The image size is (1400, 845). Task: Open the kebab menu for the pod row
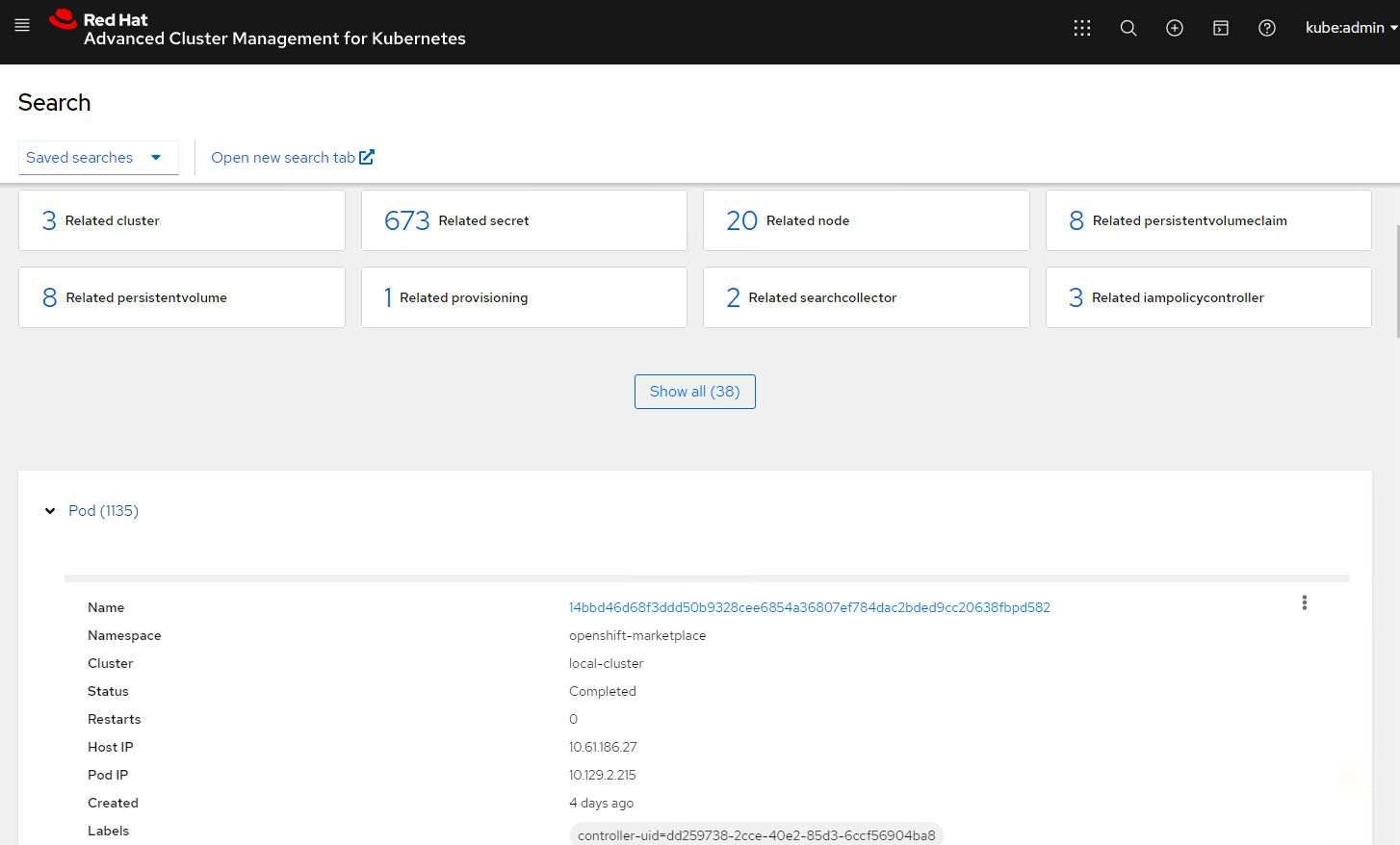(1305, 602)
